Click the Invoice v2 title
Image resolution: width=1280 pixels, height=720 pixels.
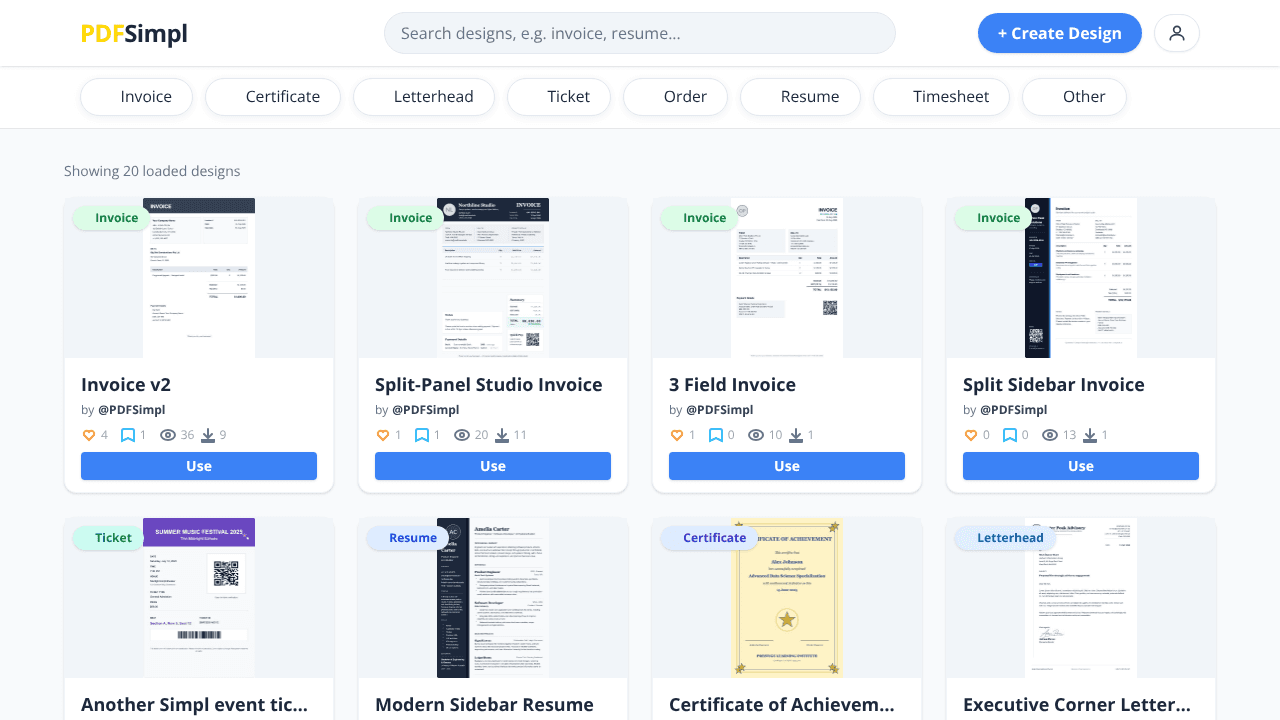click(126, 385)
